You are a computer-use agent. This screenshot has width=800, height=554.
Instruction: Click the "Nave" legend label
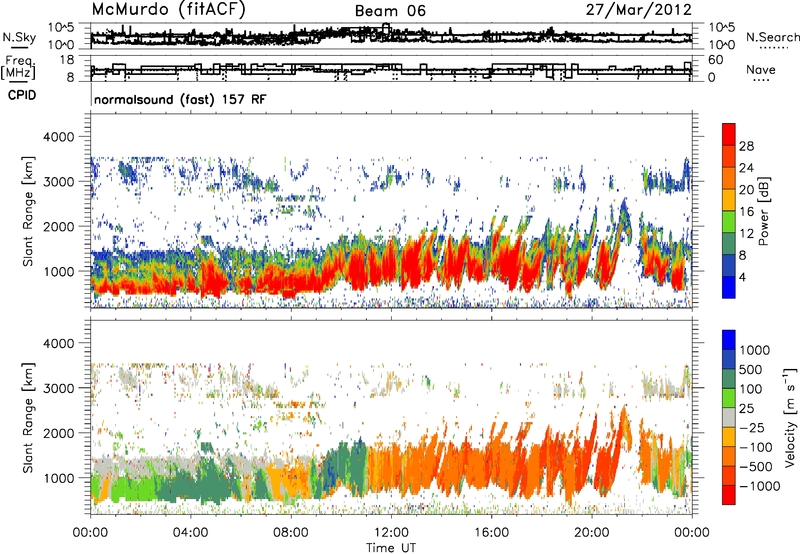pos(761,69)
